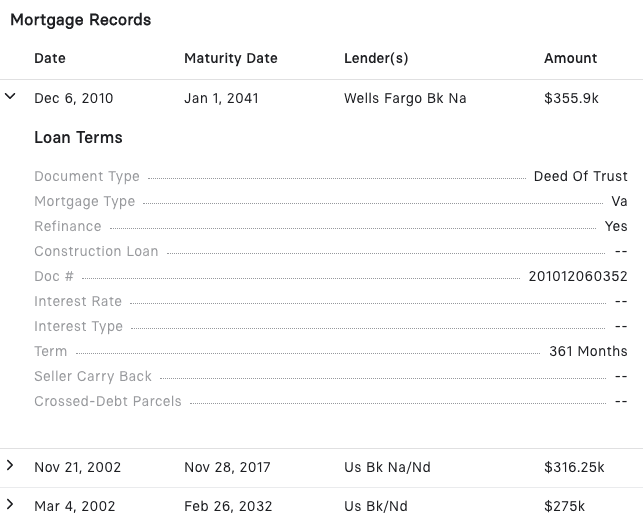The width and height of the screenshot is (643, 525).
Task: Collapse the Dec 6, 2010 mortgage record
Action: (11, 97)
